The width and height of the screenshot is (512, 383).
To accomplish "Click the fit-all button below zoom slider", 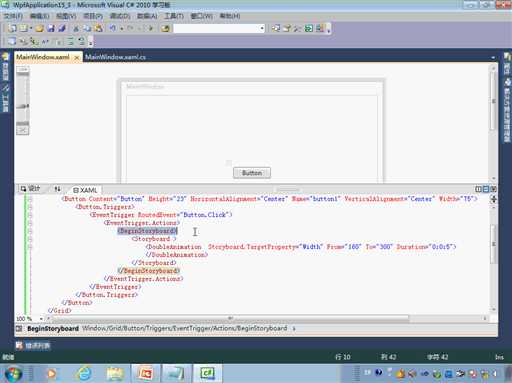I will [x=23, y=131].
